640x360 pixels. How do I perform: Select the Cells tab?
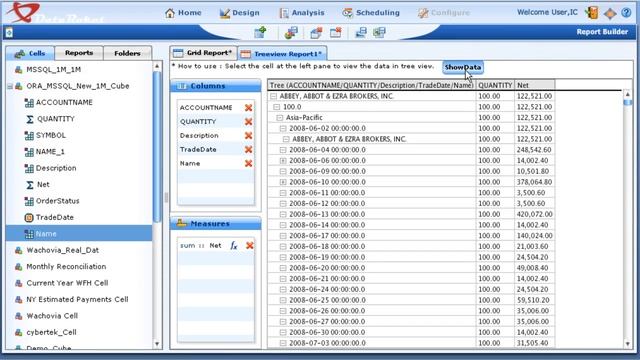(x=30, y=53)
